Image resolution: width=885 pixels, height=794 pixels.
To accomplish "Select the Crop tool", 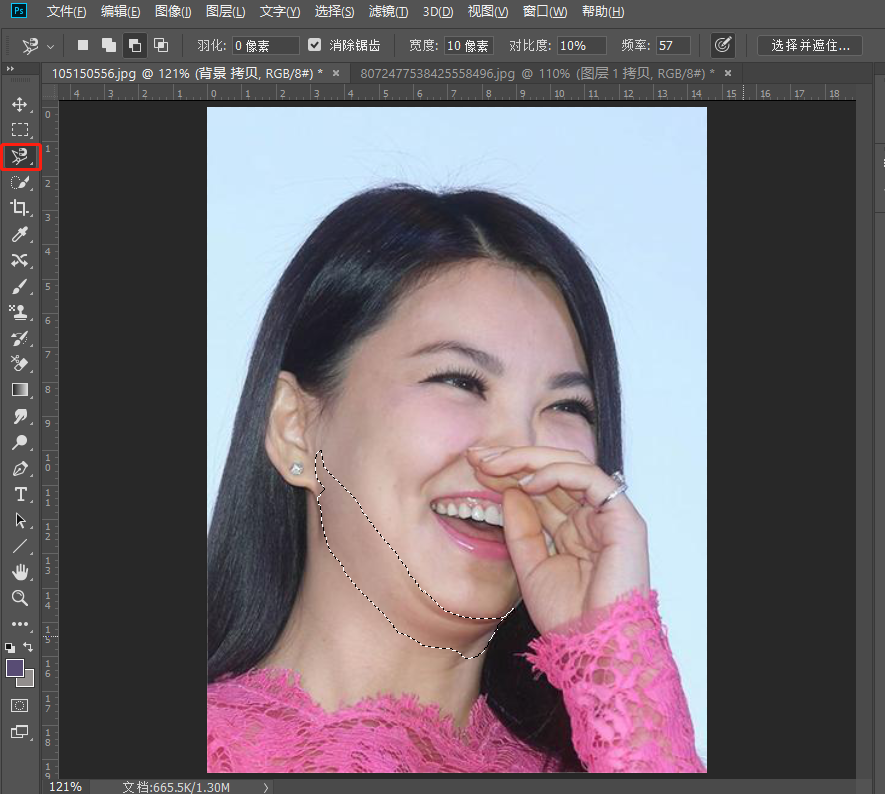I will coord(19,208).
